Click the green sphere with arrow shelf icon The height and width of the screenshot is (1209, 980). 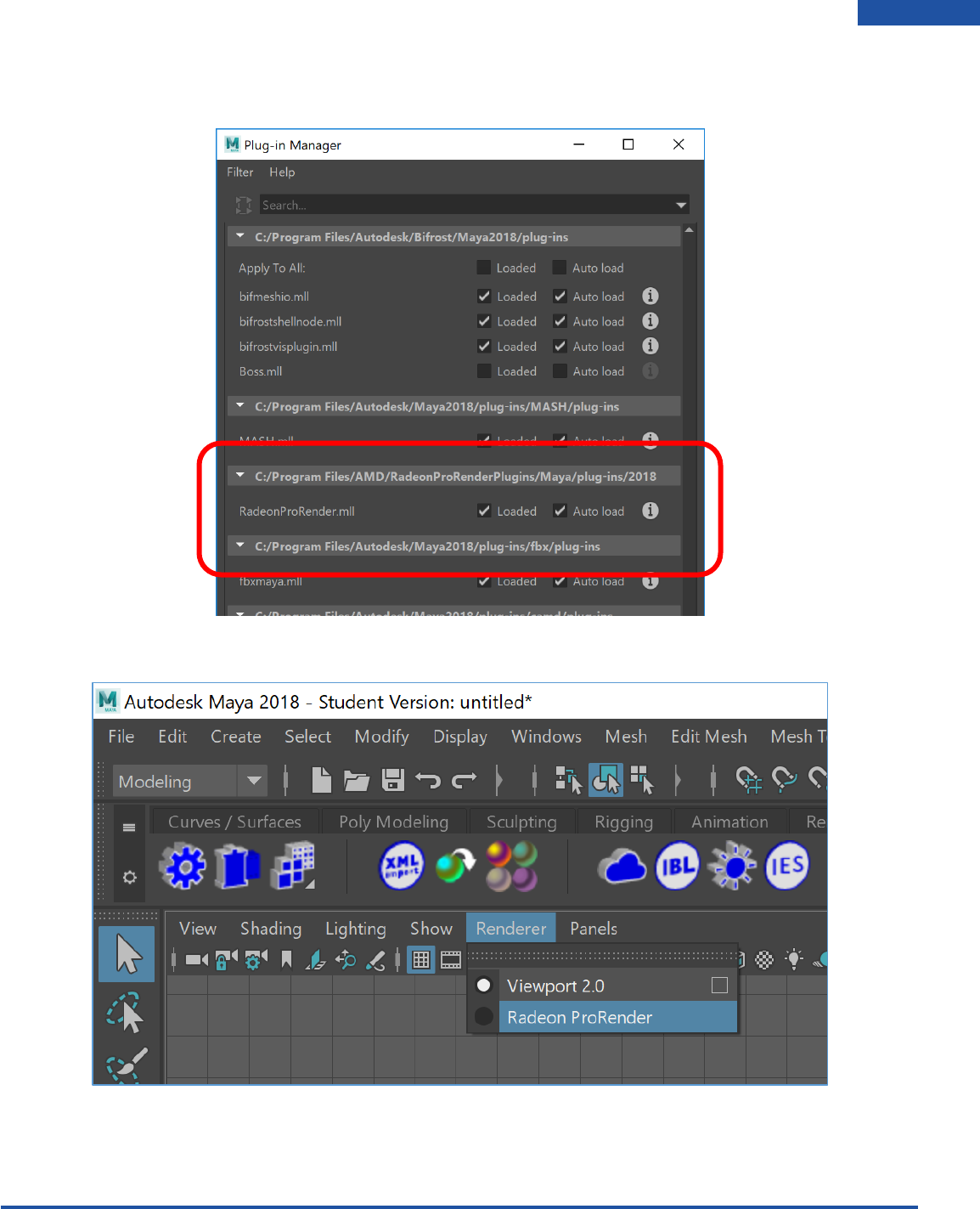456,867
